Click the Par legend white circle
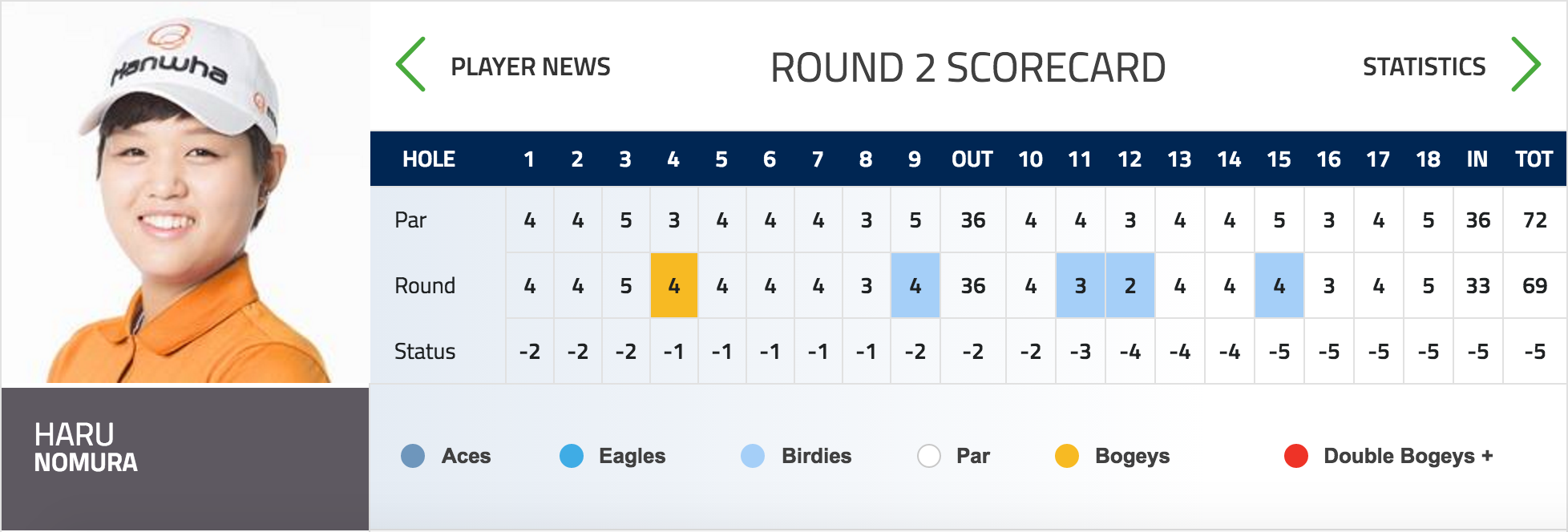Image resolution: width=1568 pixels, height=532 pixels. coord(929,456)
